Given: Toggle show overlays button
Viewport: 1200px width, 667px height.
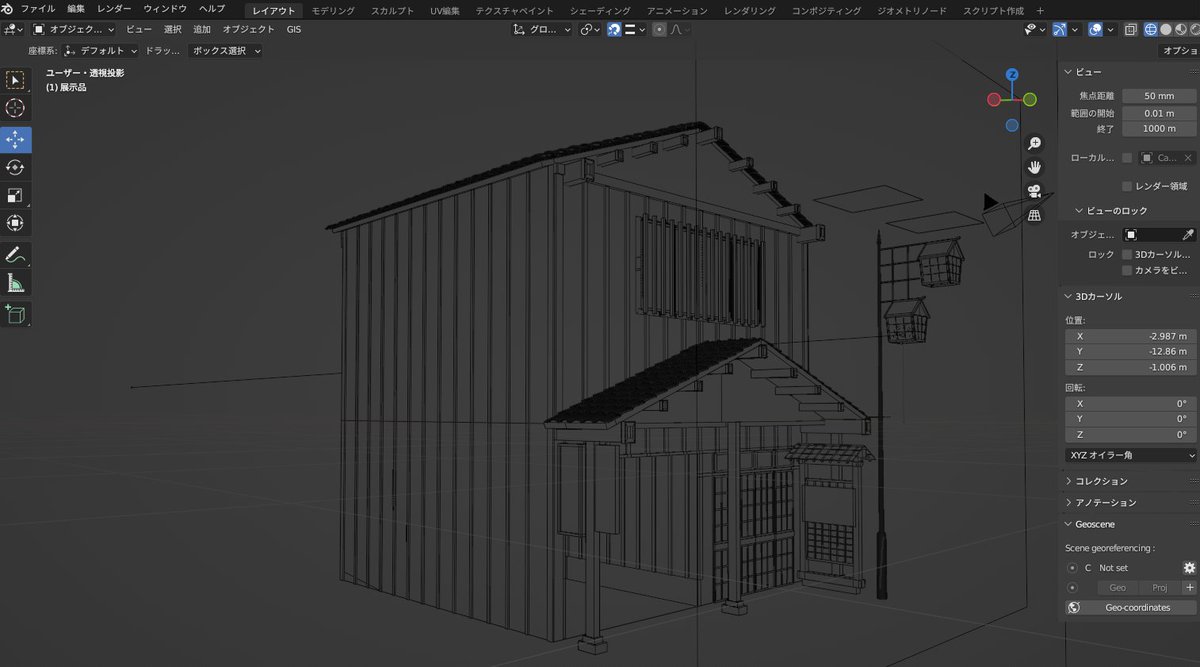Looking at the screenshot, I should pyautogui.click(x=1095, y=29).
